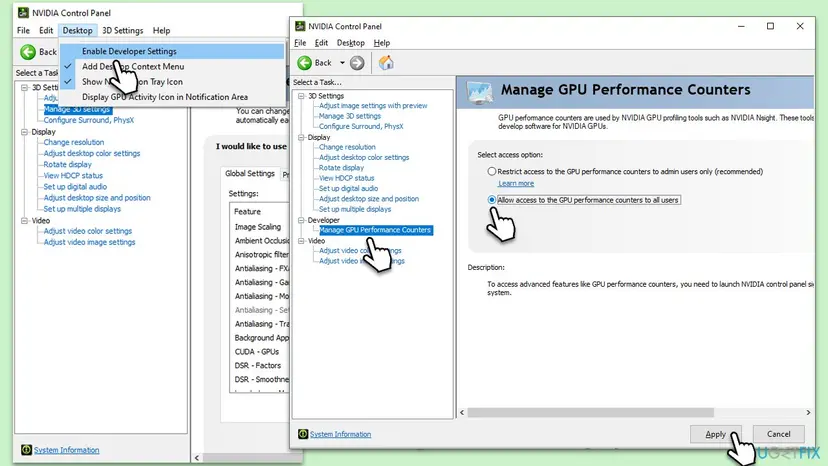Click NVIDIA logo icon in front window title bar

[300, 26]
